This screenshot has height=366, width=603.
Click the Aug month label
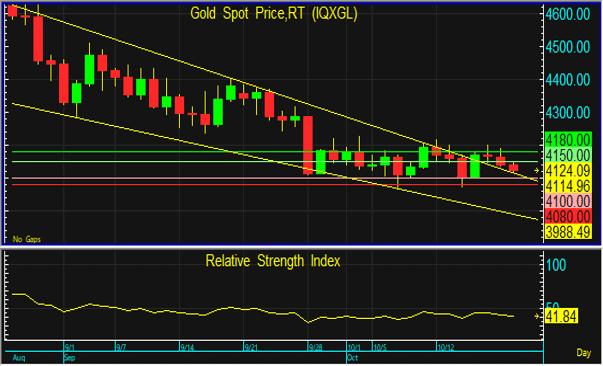click(19, 358)
